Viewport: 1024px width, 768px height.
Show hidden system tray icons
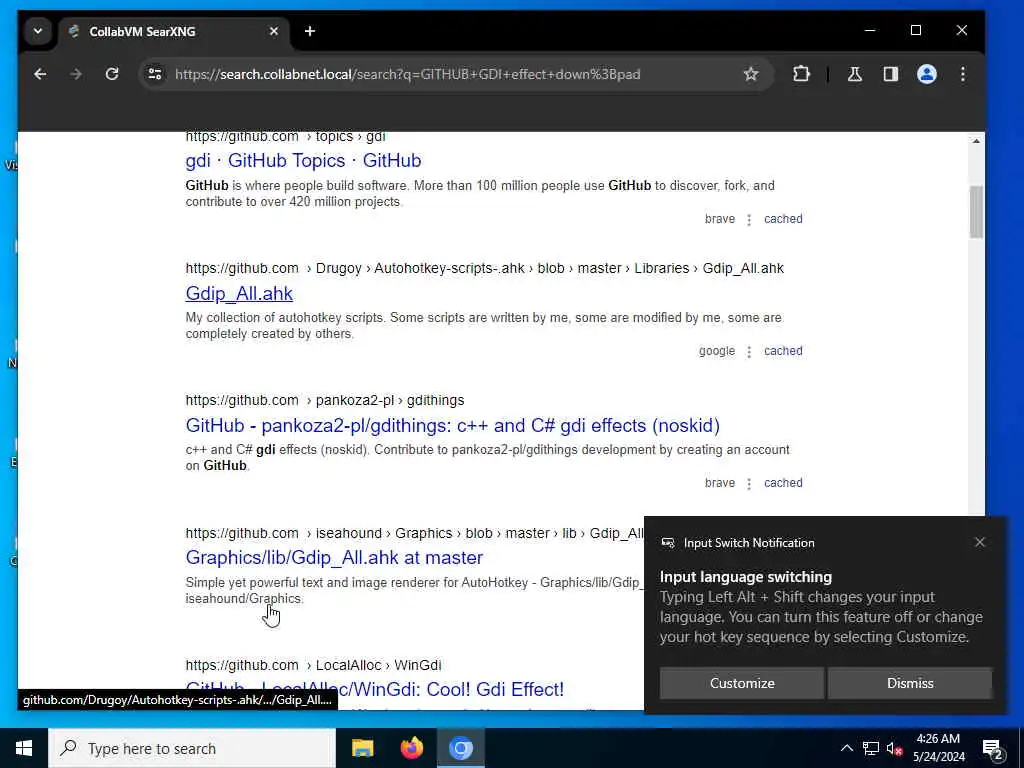846,748
